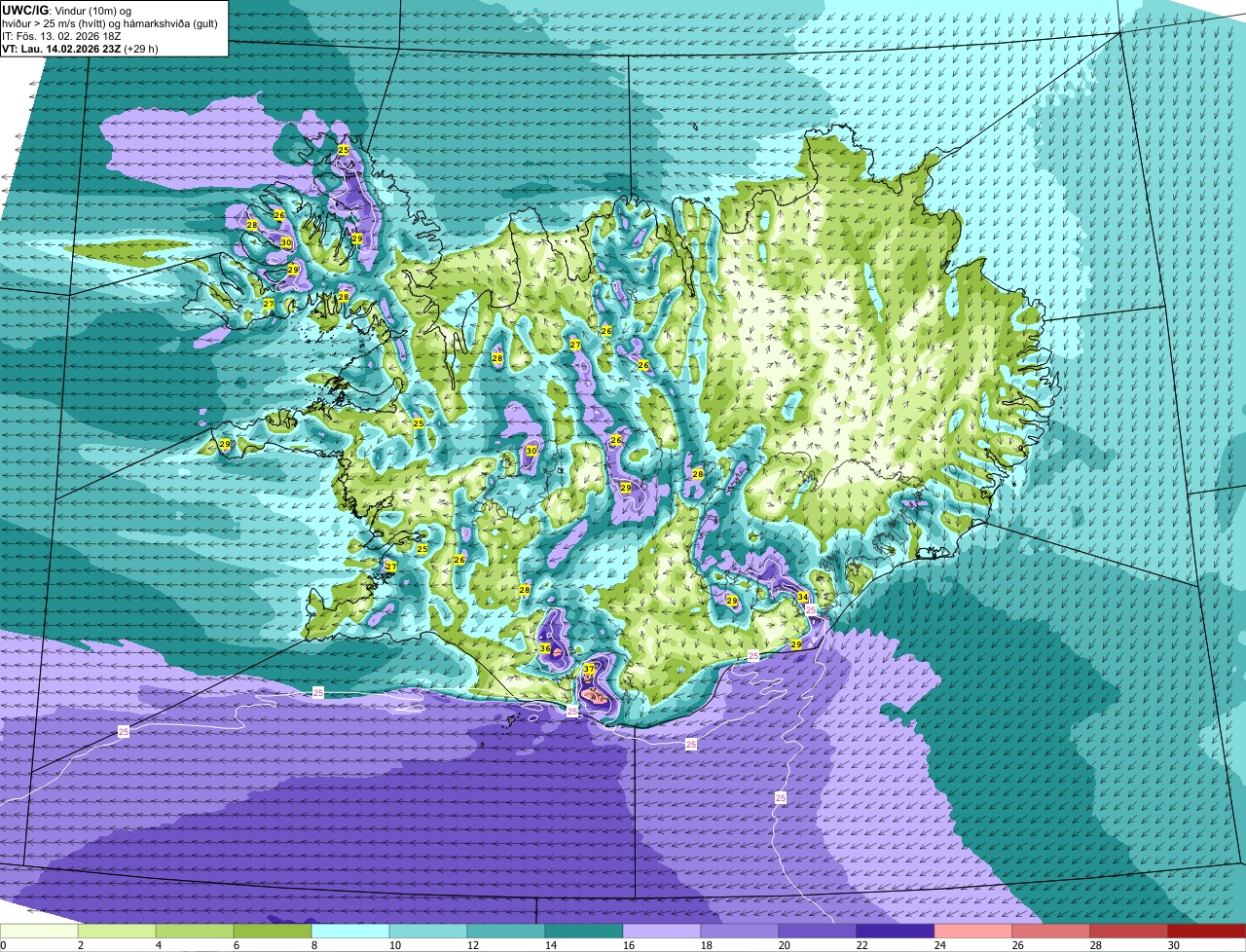Click the 18–20 m/s legend color swatch
The height and width of the screenshot is (952, 1246).
coord(740,931)
